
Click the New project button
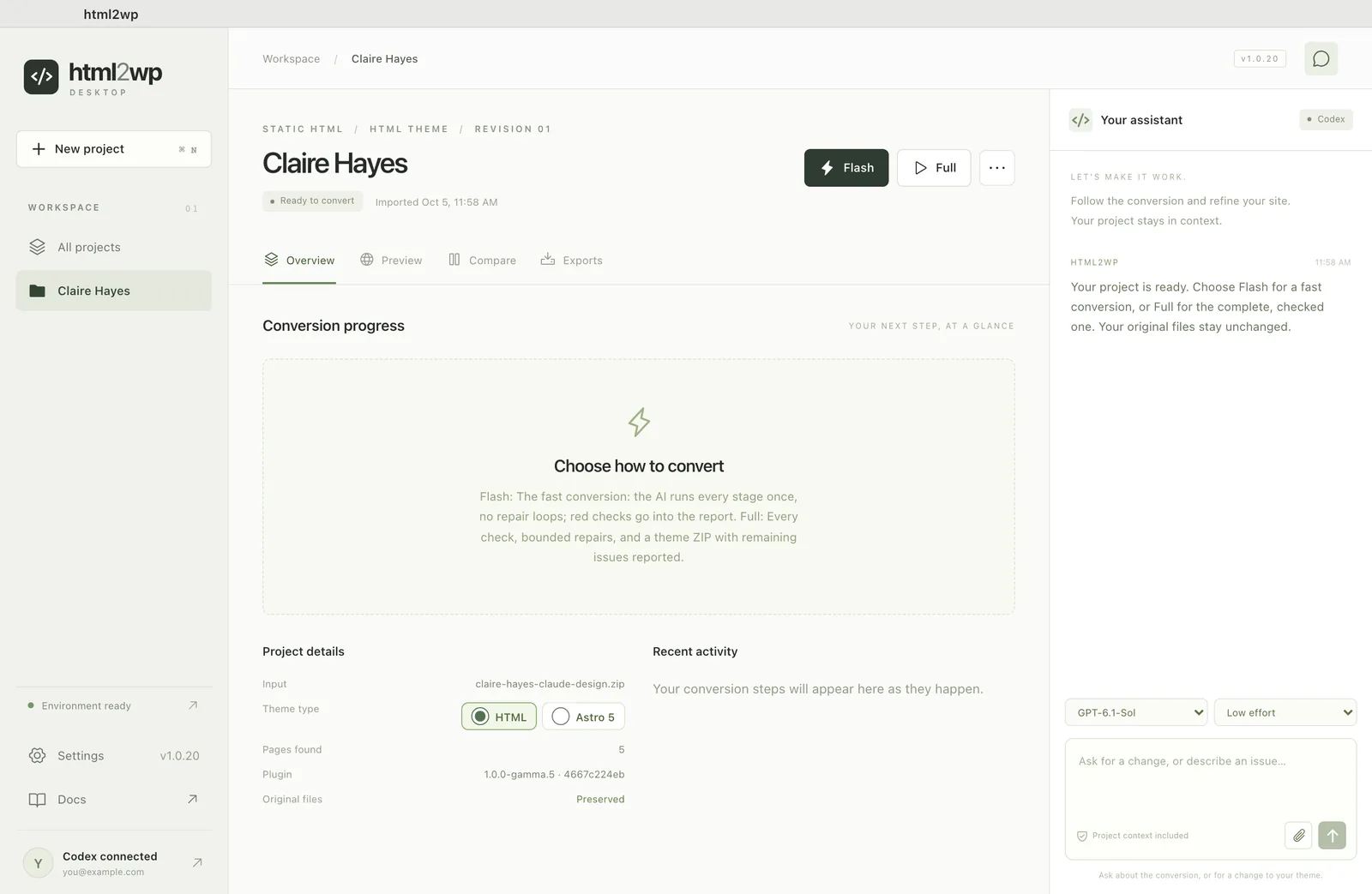[x=113, y=149]
